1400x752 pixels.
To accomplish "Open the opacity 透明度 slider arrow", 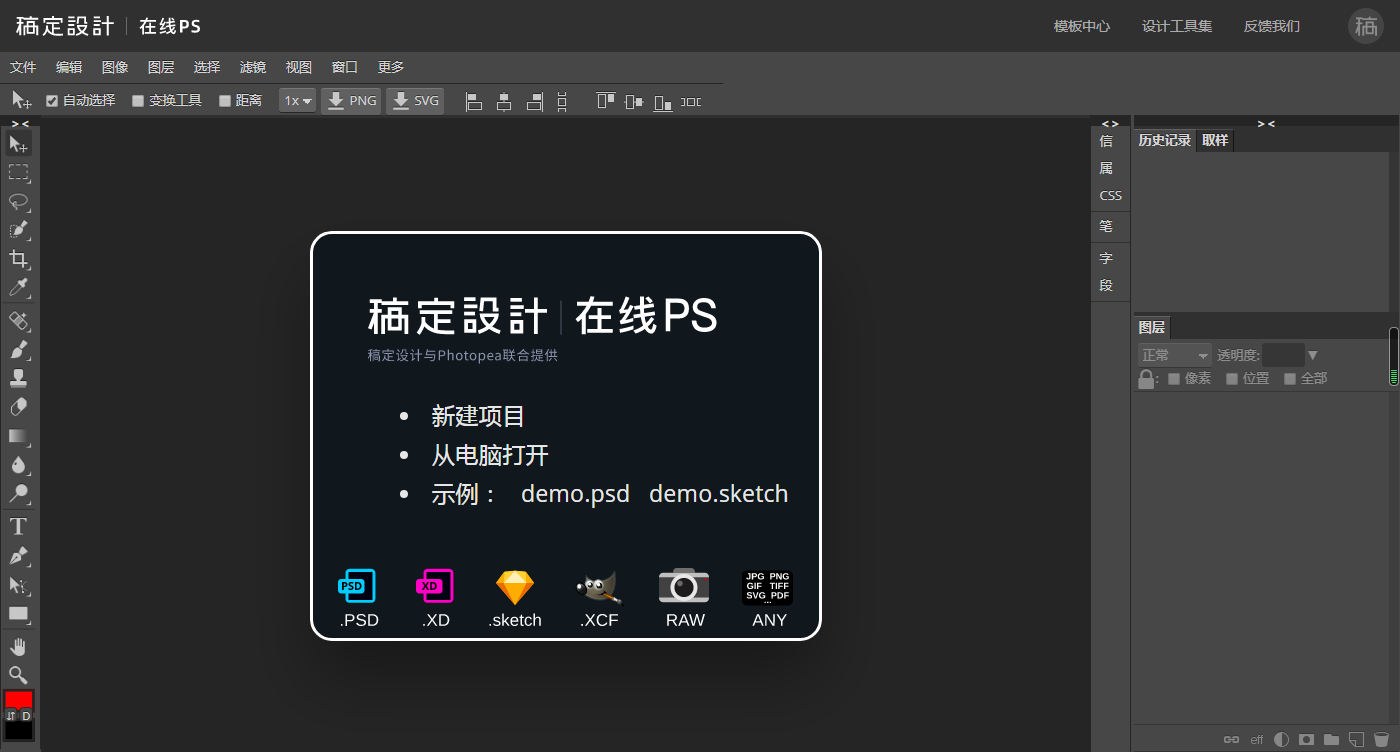I will coord(1313,355).
